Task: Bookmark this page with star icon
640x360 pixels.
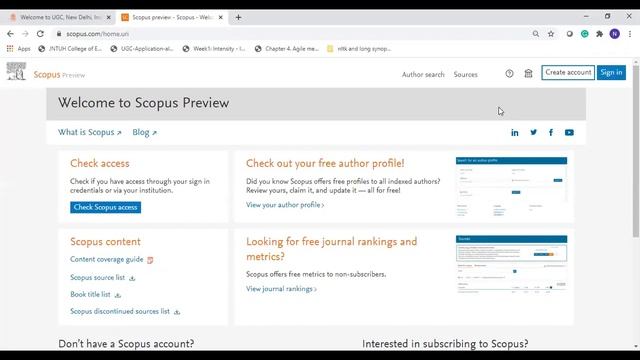Action: pyautogui.click(x=551, y=34)
